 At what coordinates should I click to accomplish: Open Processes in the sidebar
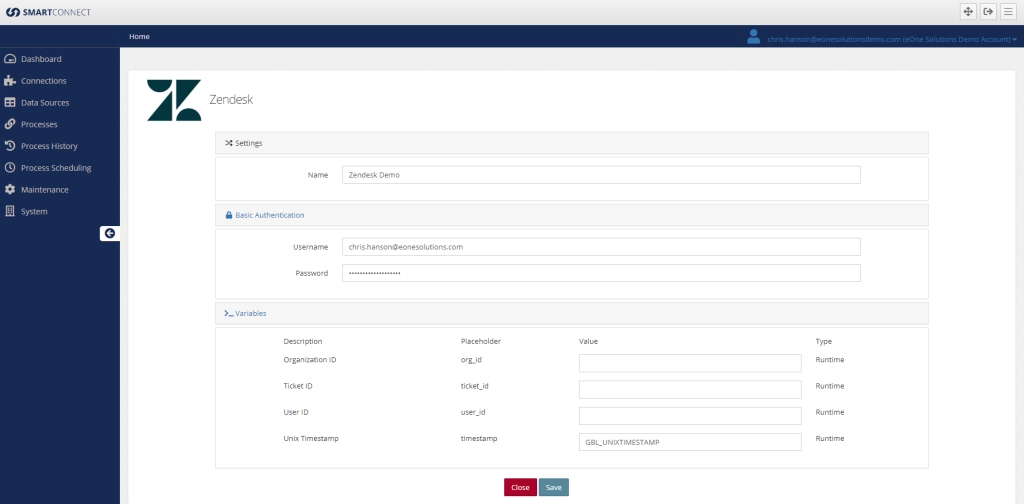pyautogui.click(x=39, y=124)
